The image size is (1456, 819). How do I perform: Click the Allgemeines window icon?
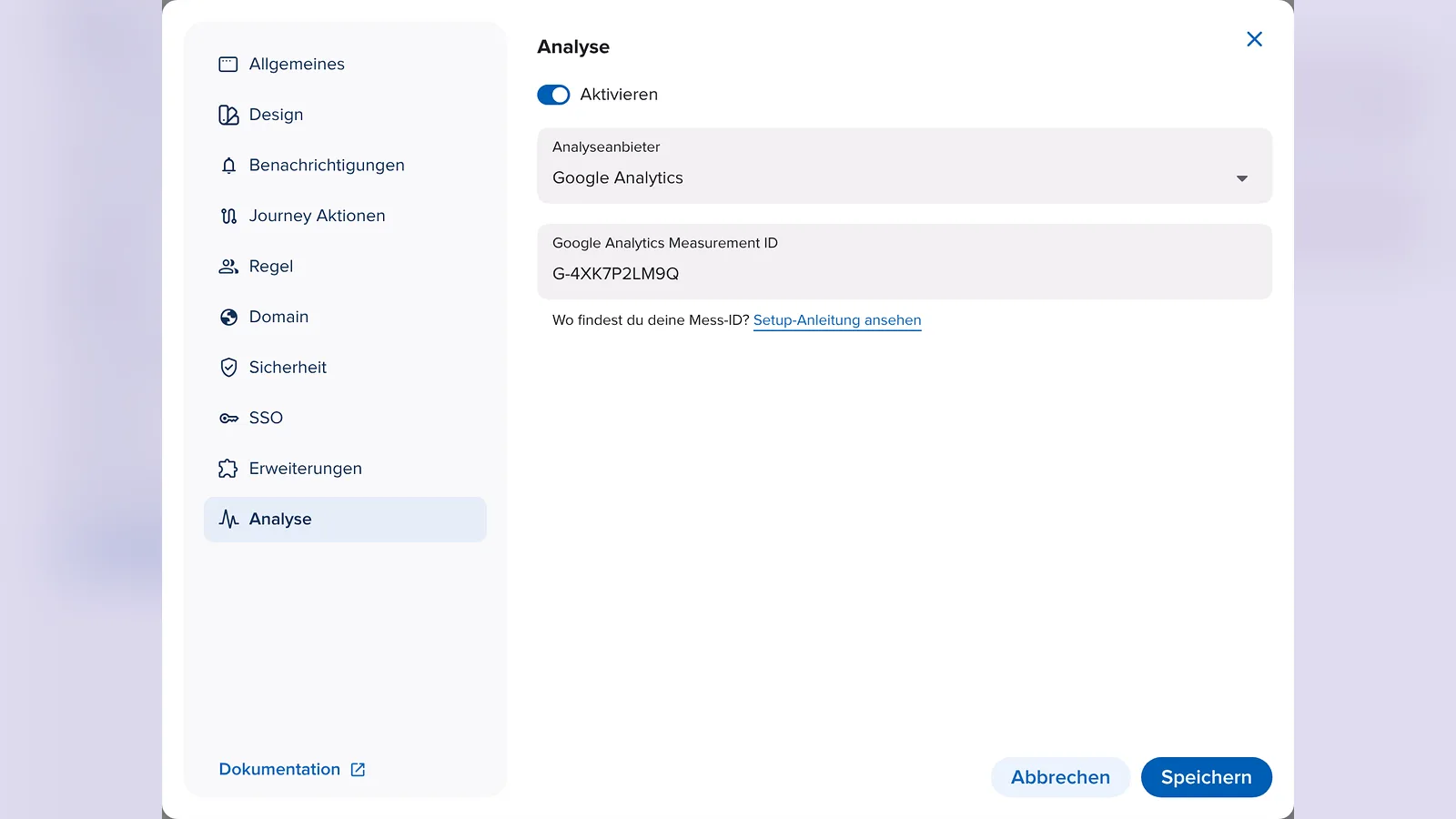pyautogui.click(x=228, y=65)
